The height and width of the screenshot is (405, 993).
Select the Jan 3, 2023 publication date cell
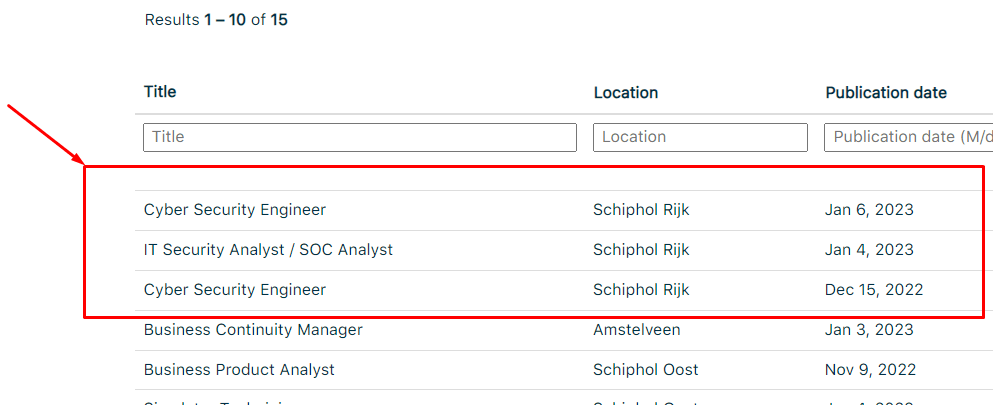pyautogui.click(x=869, y=330)
